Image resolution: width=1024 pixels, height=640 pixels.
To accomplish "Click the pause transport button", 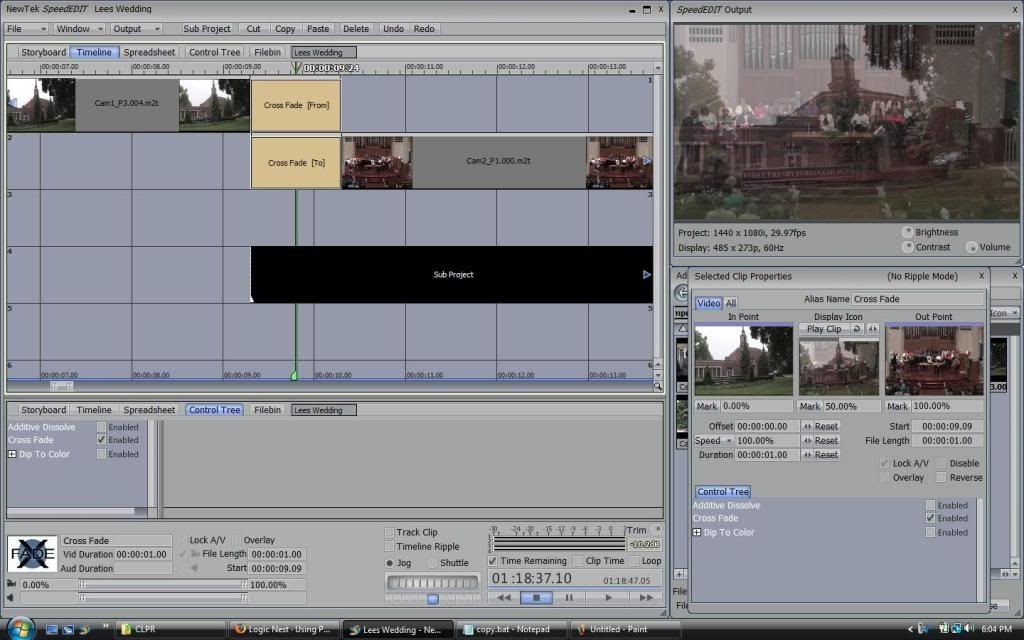I will coord(569,598).
